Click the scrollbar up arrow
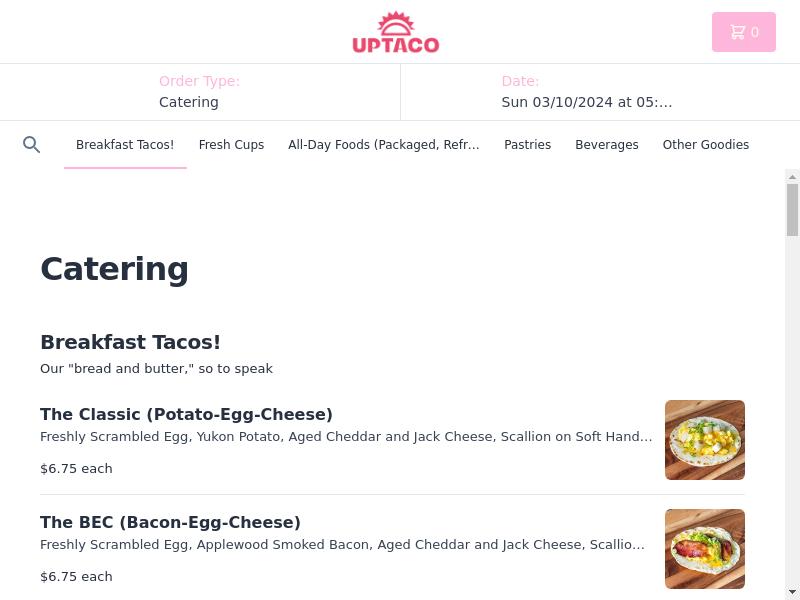This screenshot has width=800, height=600. click(792, 177)
